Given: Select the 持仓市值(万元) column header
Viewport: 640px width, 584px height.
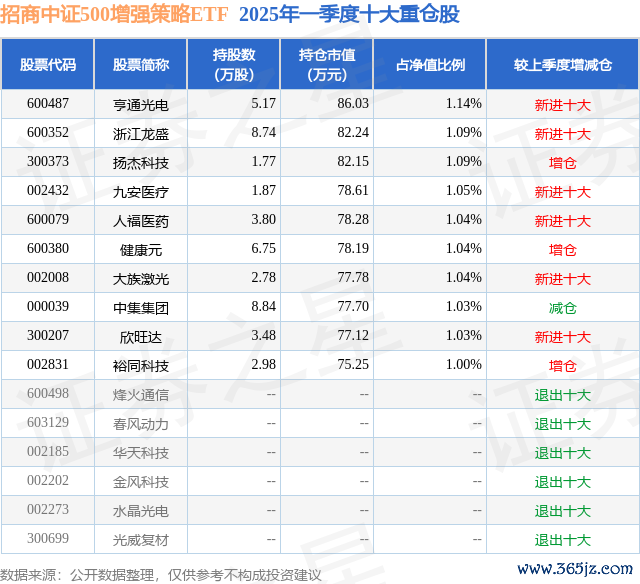Looking at the screenshot, I should (327, 65).
